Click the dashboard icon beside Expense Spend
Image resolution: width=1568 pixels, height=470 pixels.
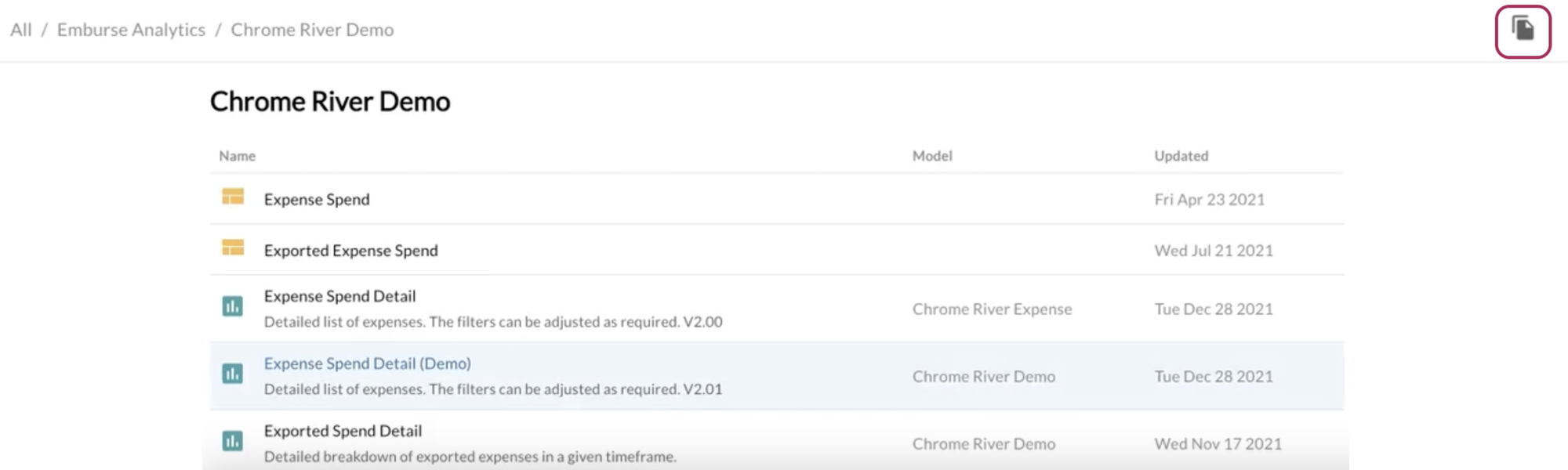[232, 198]
